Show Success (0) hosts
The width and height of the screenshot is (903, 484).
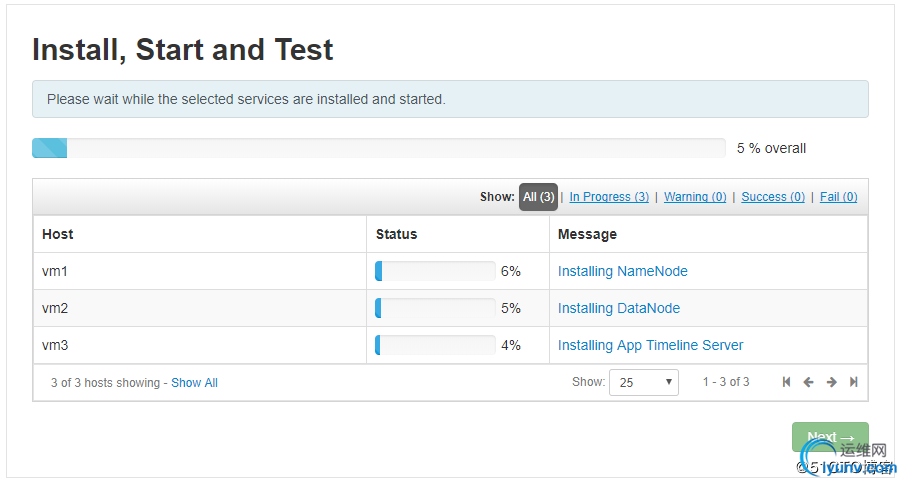[773, 197]
